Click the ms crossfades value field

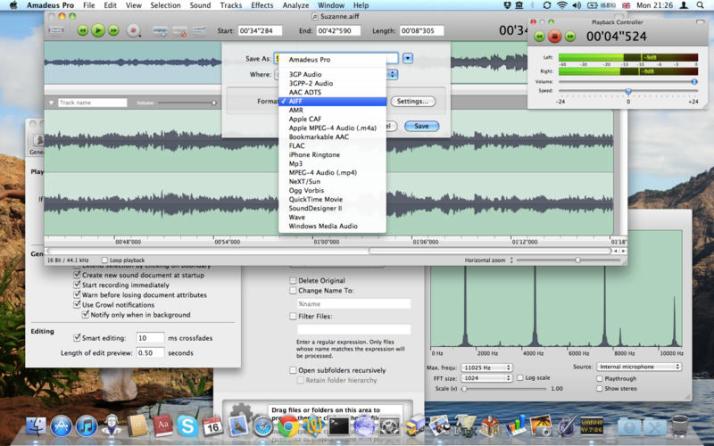[150, 338]
